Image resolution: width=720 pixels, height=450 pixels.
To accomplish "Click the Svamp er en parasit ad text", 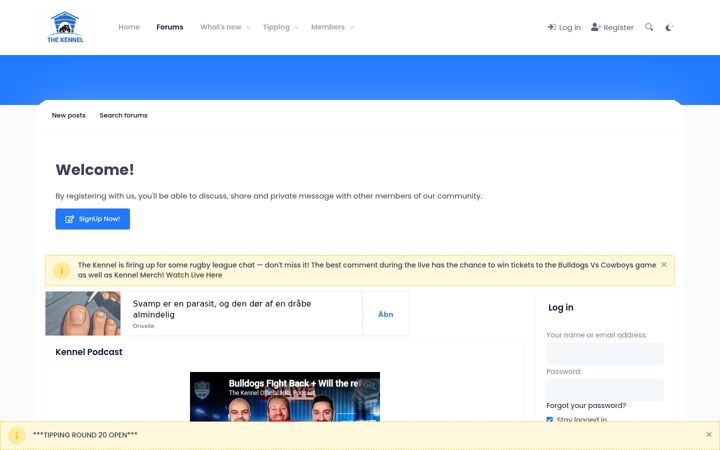I will [x=222, y=309].
